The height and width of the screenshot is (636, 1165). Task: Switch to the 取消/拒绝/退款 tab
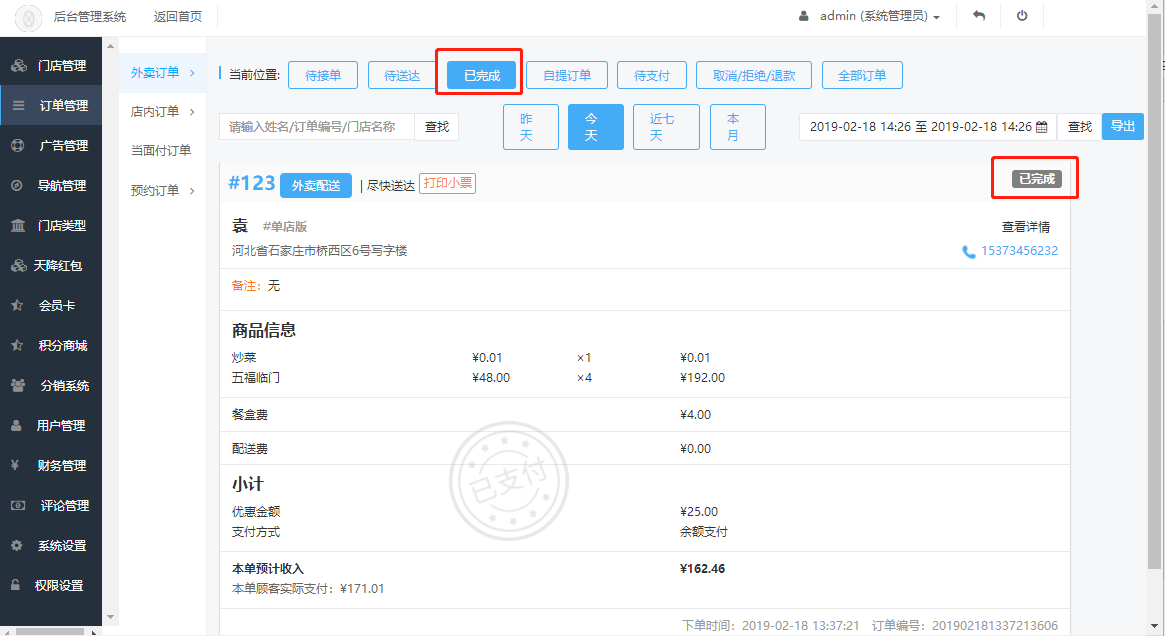(753, 75)
